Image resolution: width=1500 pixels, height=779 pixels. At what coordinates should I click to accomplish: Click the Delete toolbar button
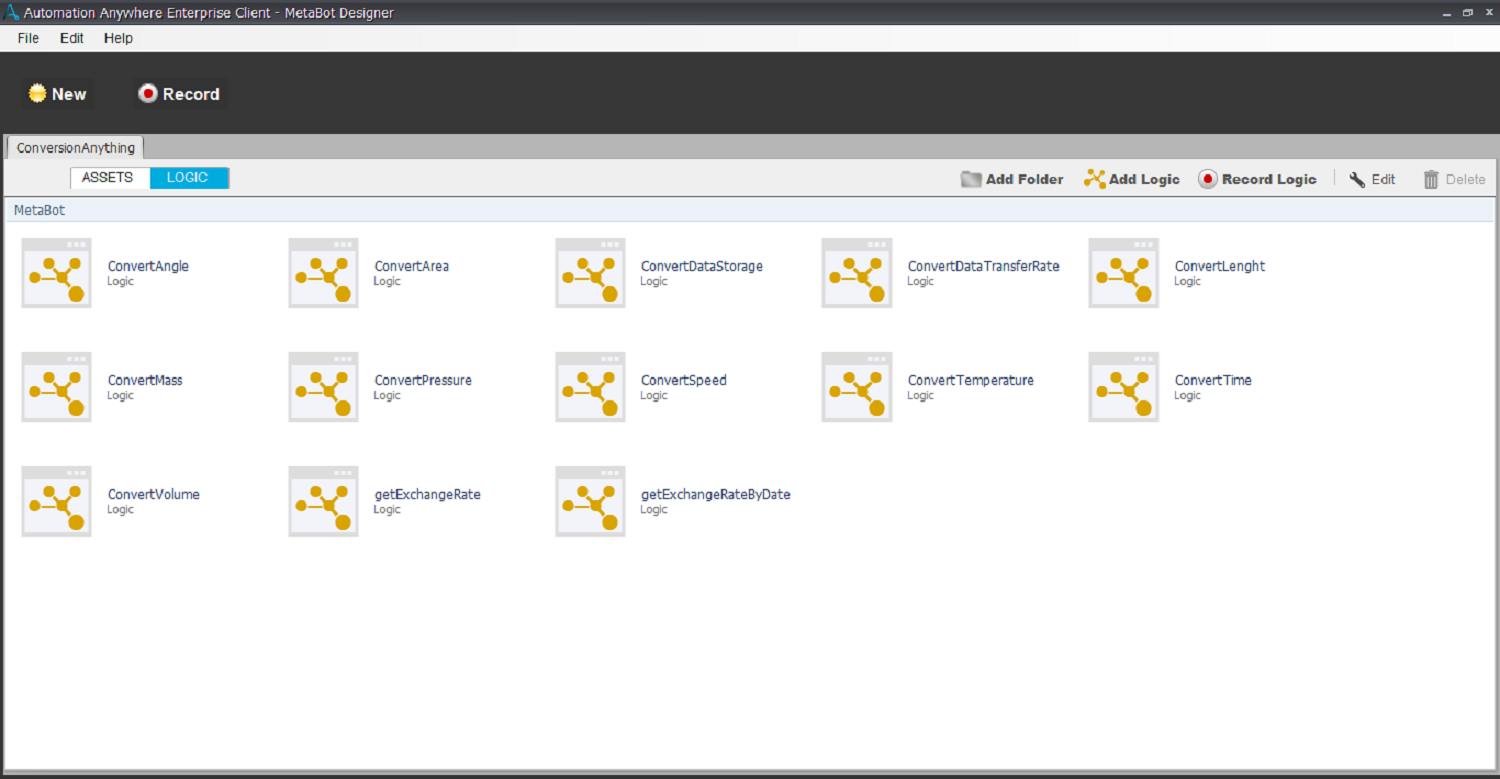[x=1454, y=179]
